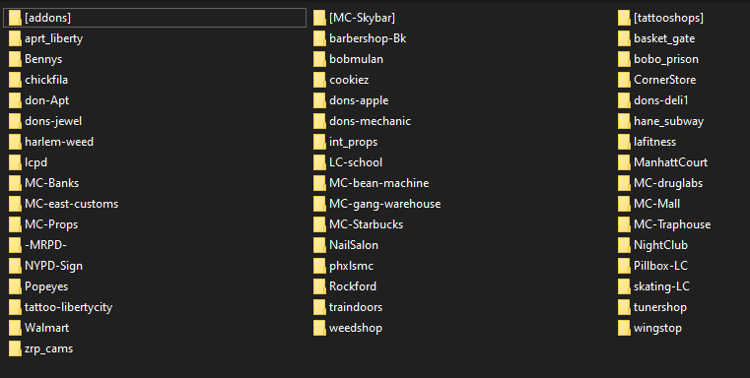The image size is (750, 378).
Task: Click the ManhattCourt folder icon
Action: [x=624, y=163]
